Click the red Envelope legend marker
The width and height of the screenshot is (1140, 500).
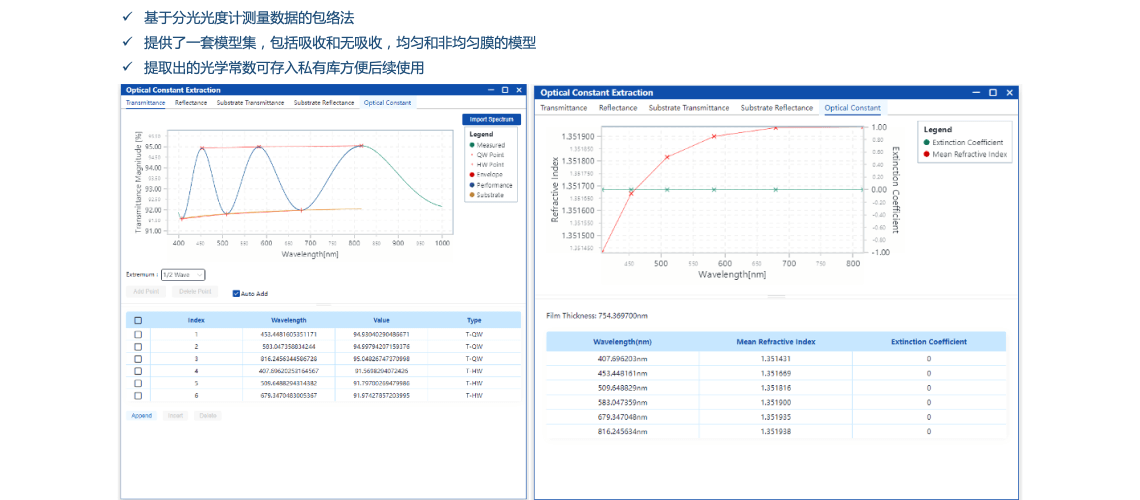[x=471, y=176]
